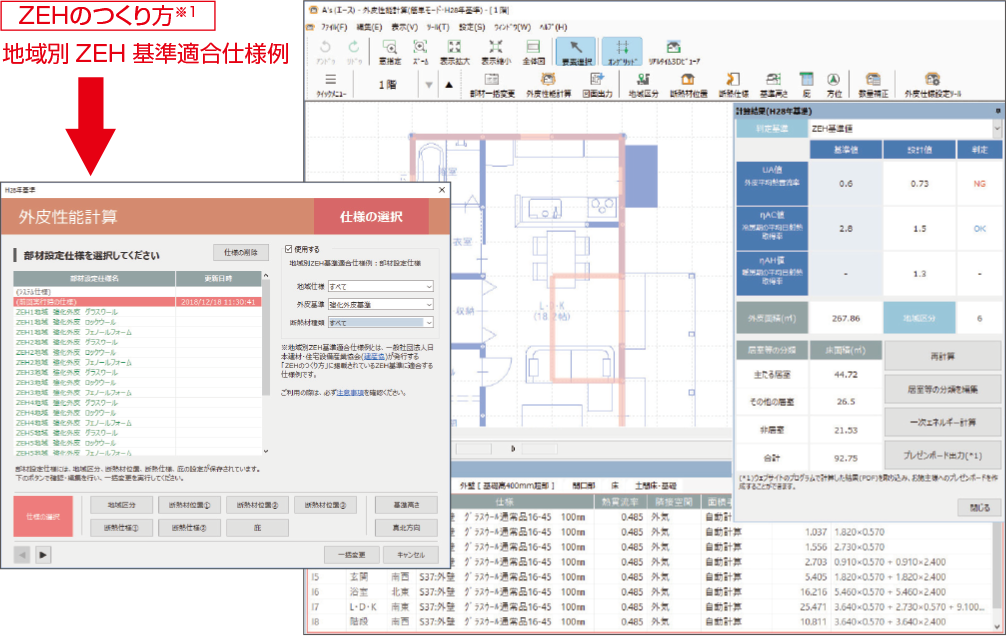Select the ズーム zoom tool icon
The width and height of the screenshot is (1006, 636).
(420, 51)
